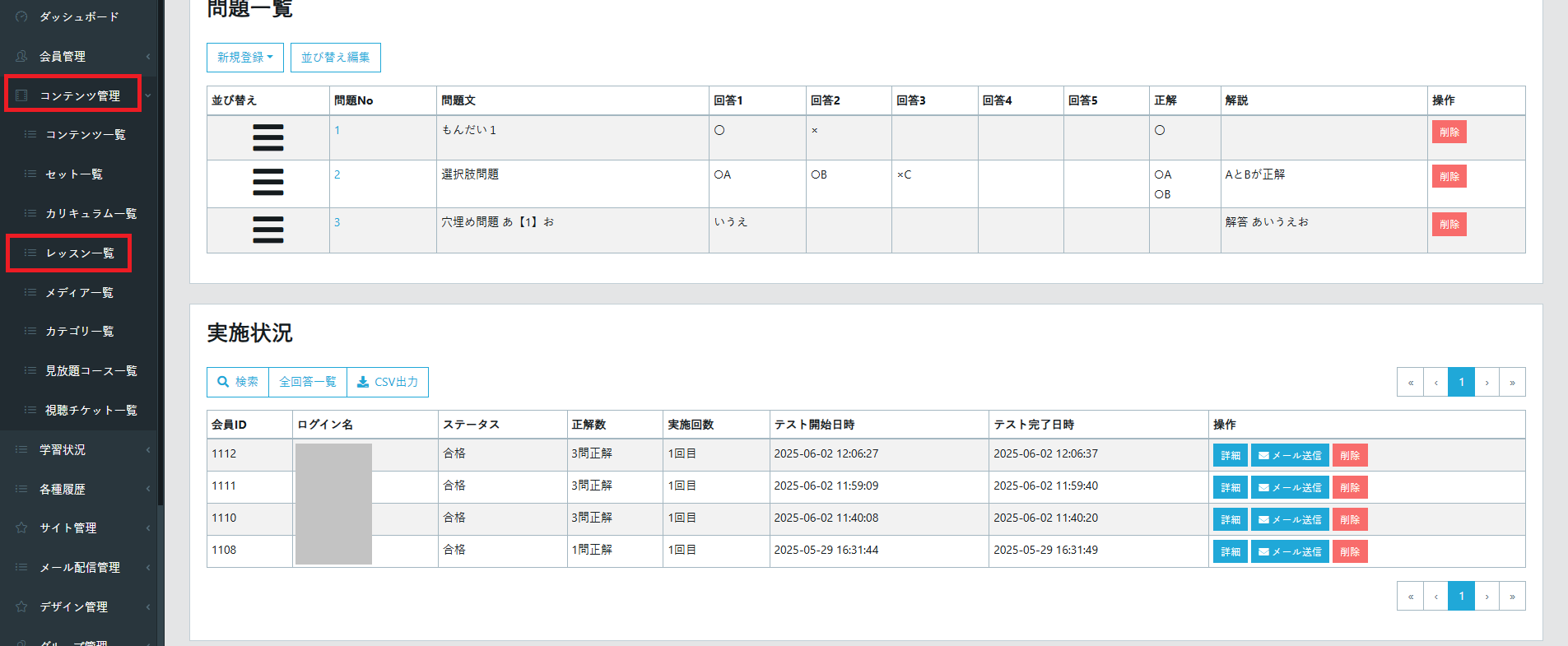Send mail to member 1108
The width and height of the screenshot is (1568, 646).
(1289, 551)
